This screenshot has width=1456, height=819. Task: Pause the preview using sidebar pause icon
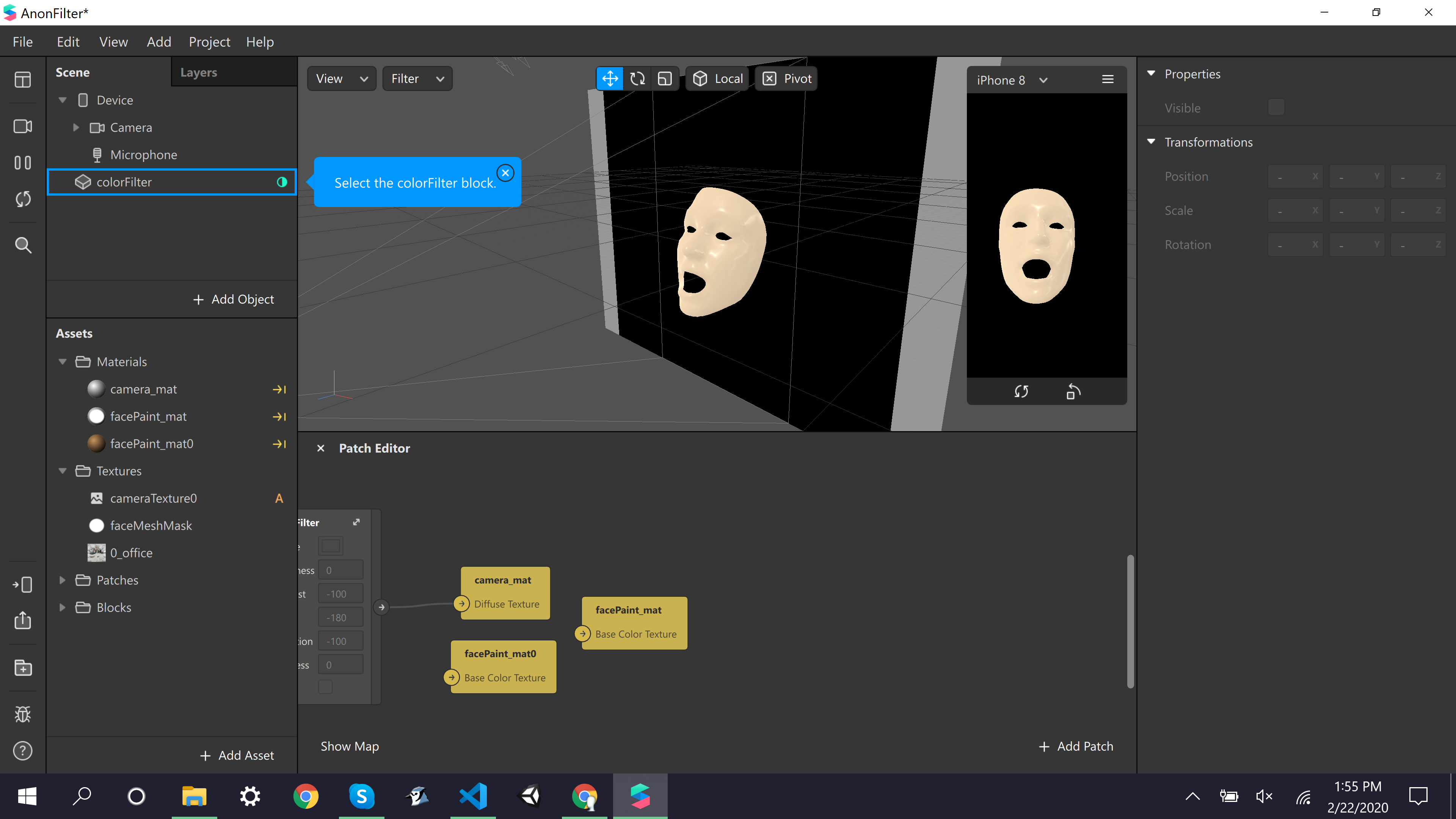tap(23, 163)
